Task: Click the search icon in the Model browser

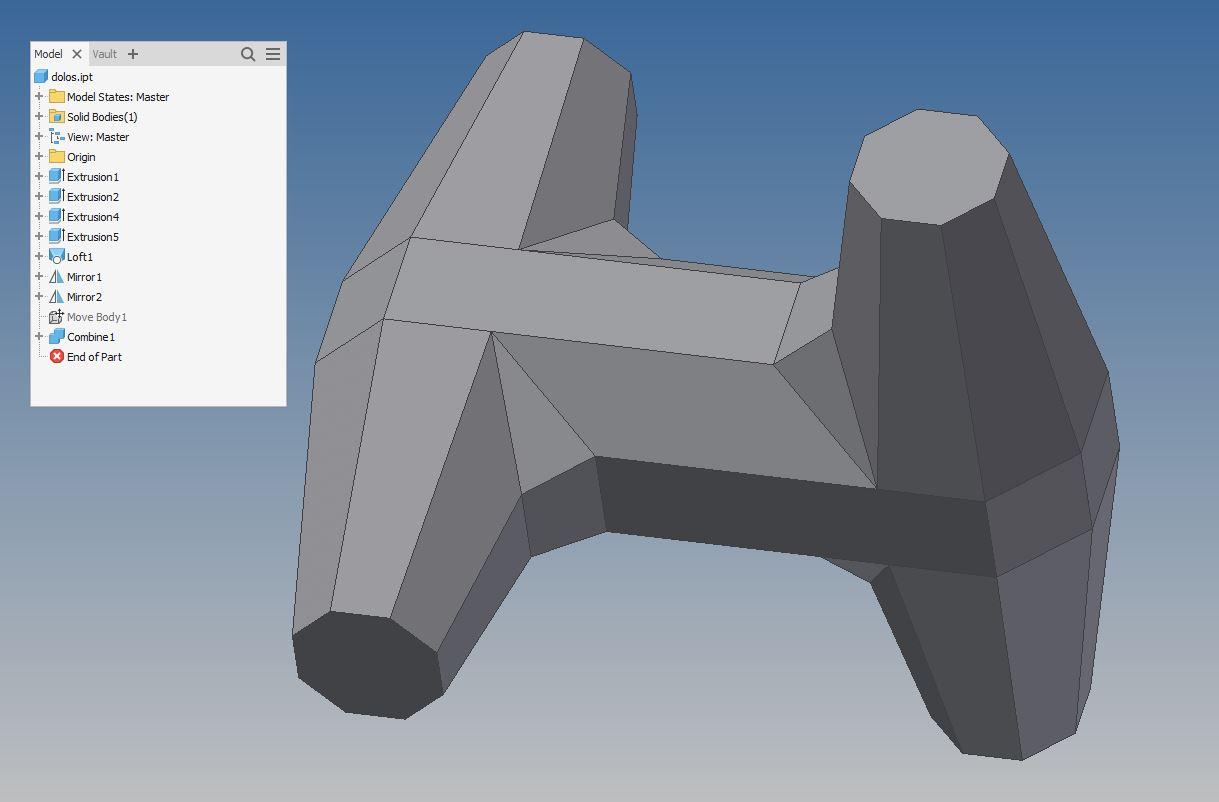Action: pyautogui.click(x=248, y=54)
